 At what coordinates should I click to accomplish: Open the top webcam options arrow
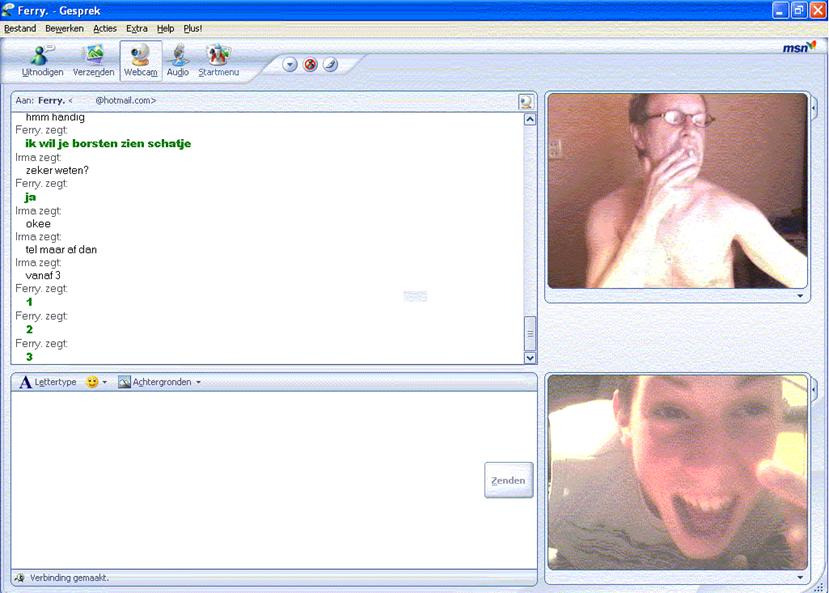[x=799, y=296]
